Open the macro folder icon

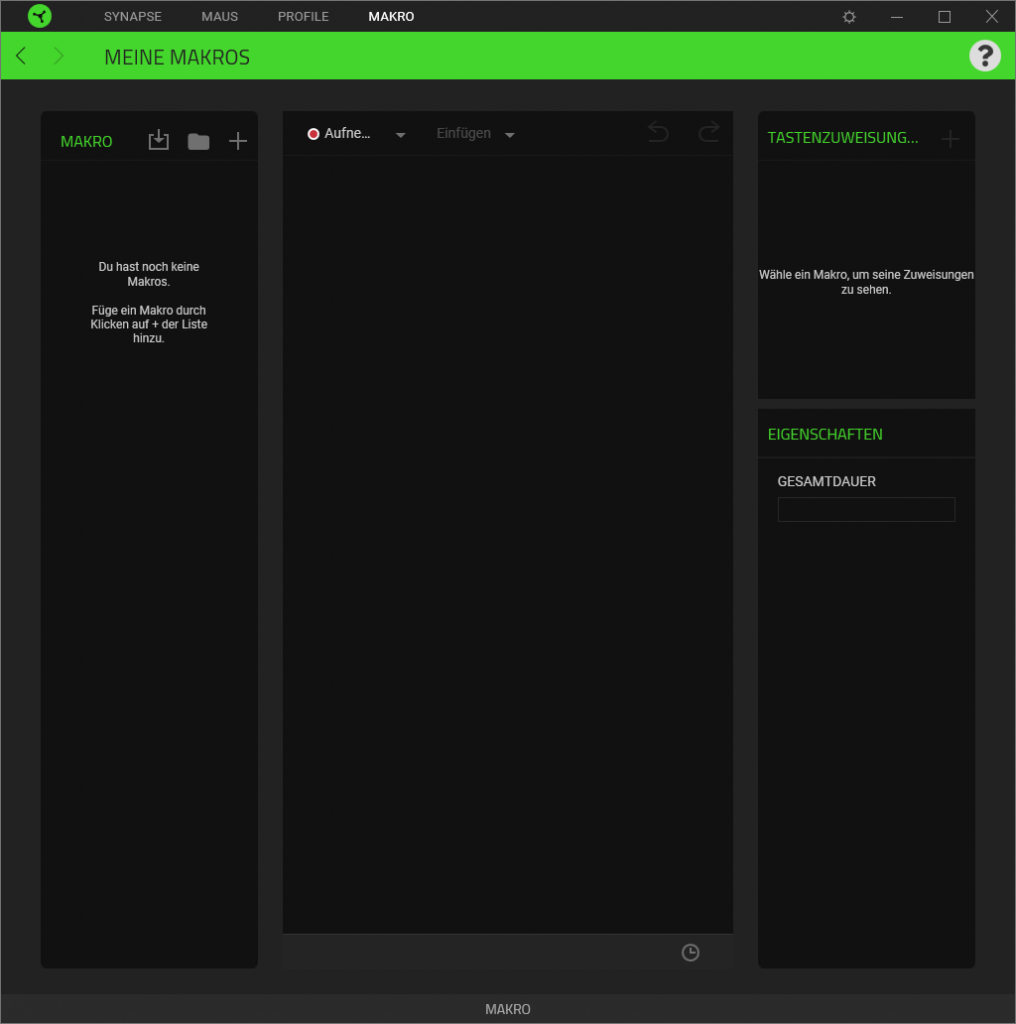pyautogui.click(x=198, y=141)
